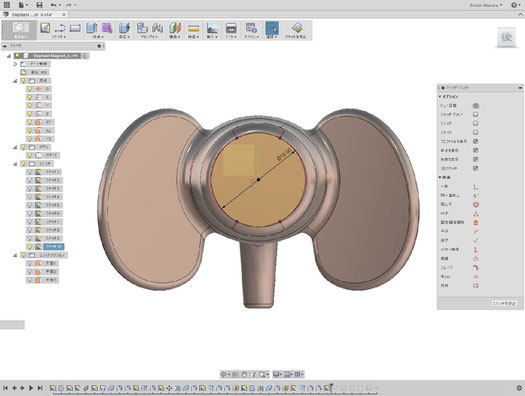Select highlighted Sketch 10 in browser
The height and width of the screenshot is (396, 525).
click(x=54, y=247)
